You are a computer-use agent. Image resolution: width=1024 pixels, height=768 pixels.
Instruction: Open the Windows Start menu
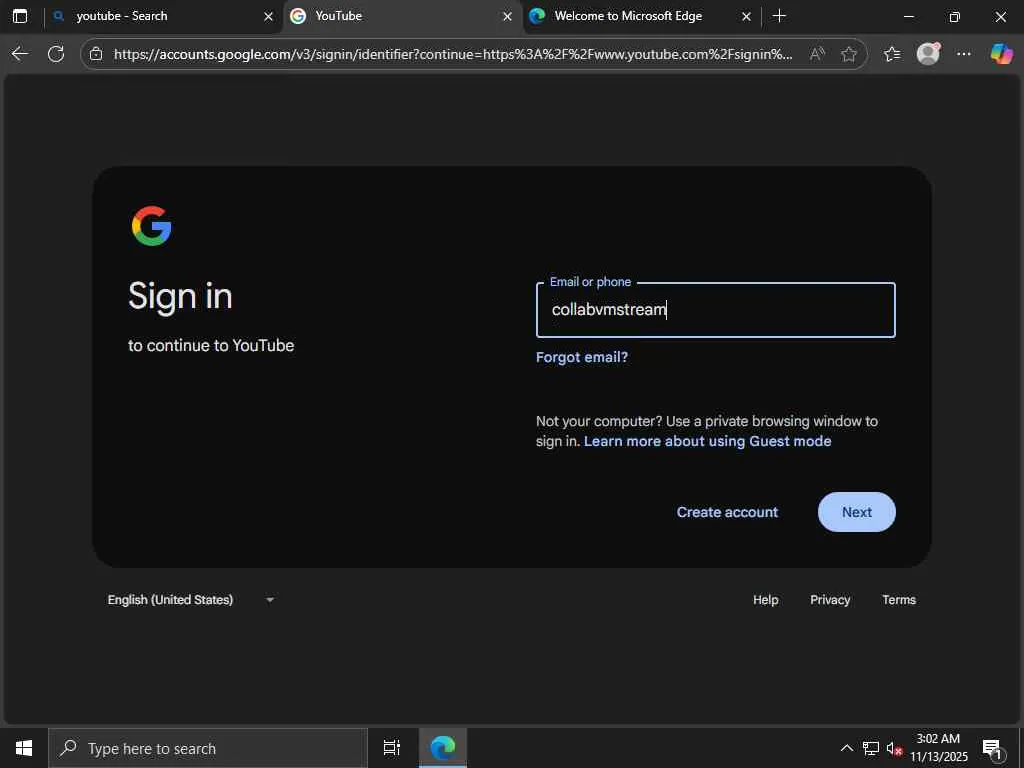pos(24,748)
